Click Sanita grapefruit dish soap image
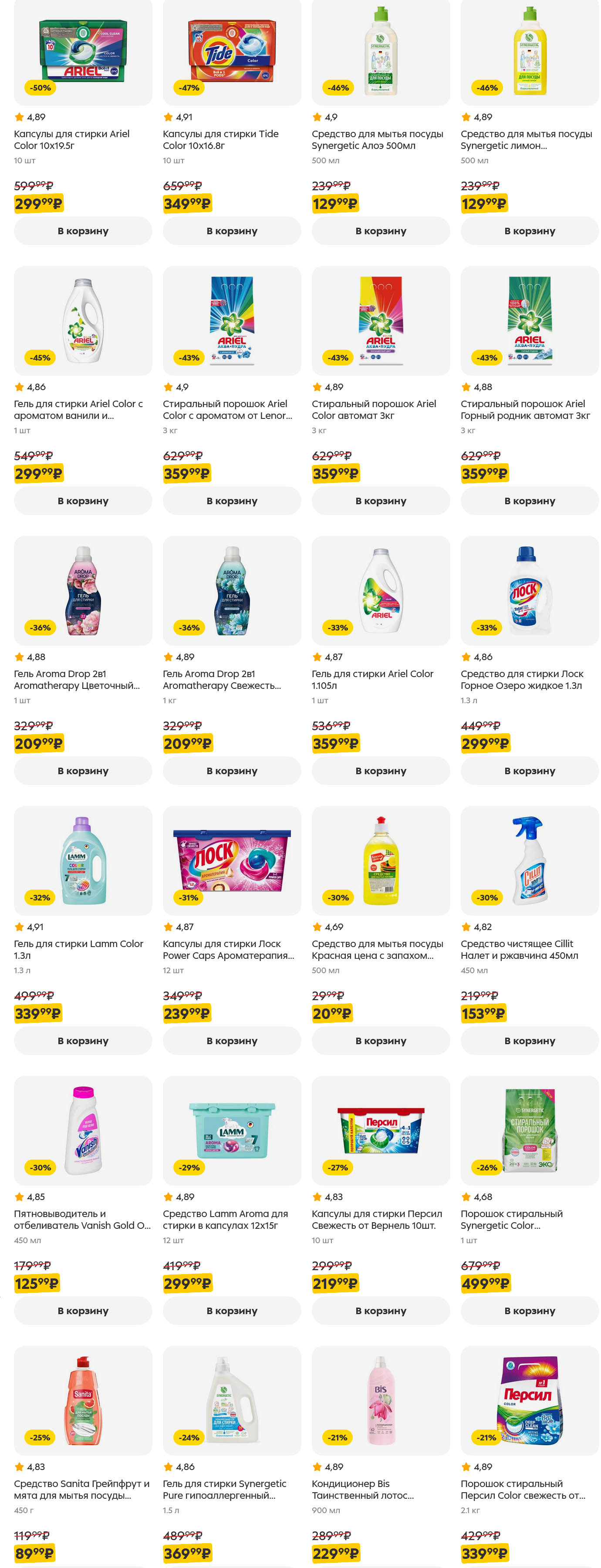The height and width of the screenshot is (1568, 601). coord(83,1400)
